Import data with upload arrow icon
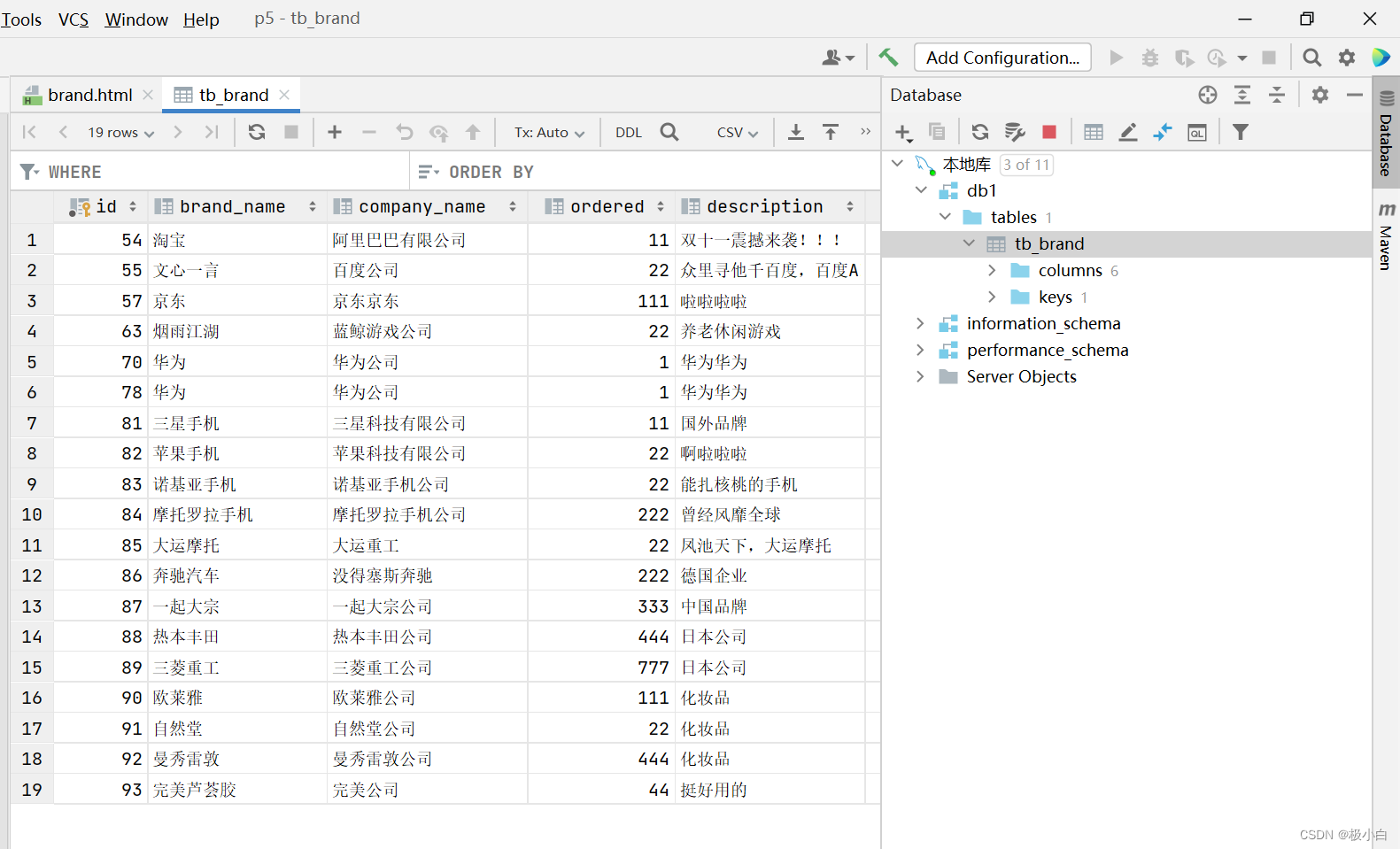The image size is (1400, 849). pyautogui.click(x=831, y=132)
